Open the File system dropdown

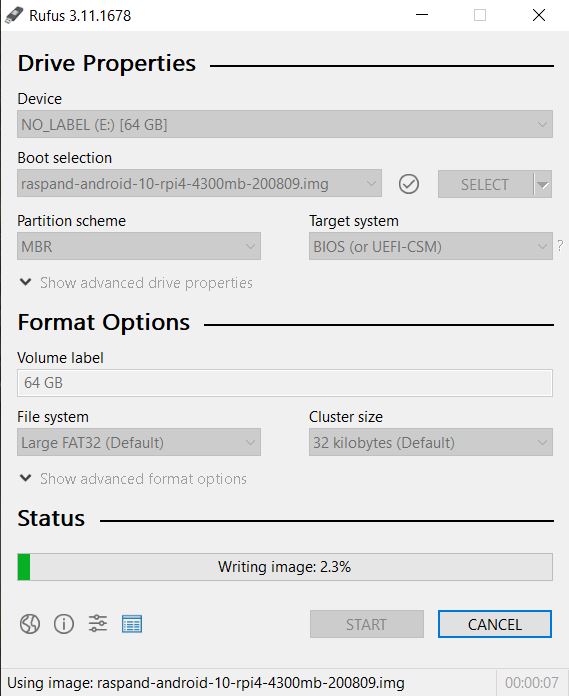(139, 442)
